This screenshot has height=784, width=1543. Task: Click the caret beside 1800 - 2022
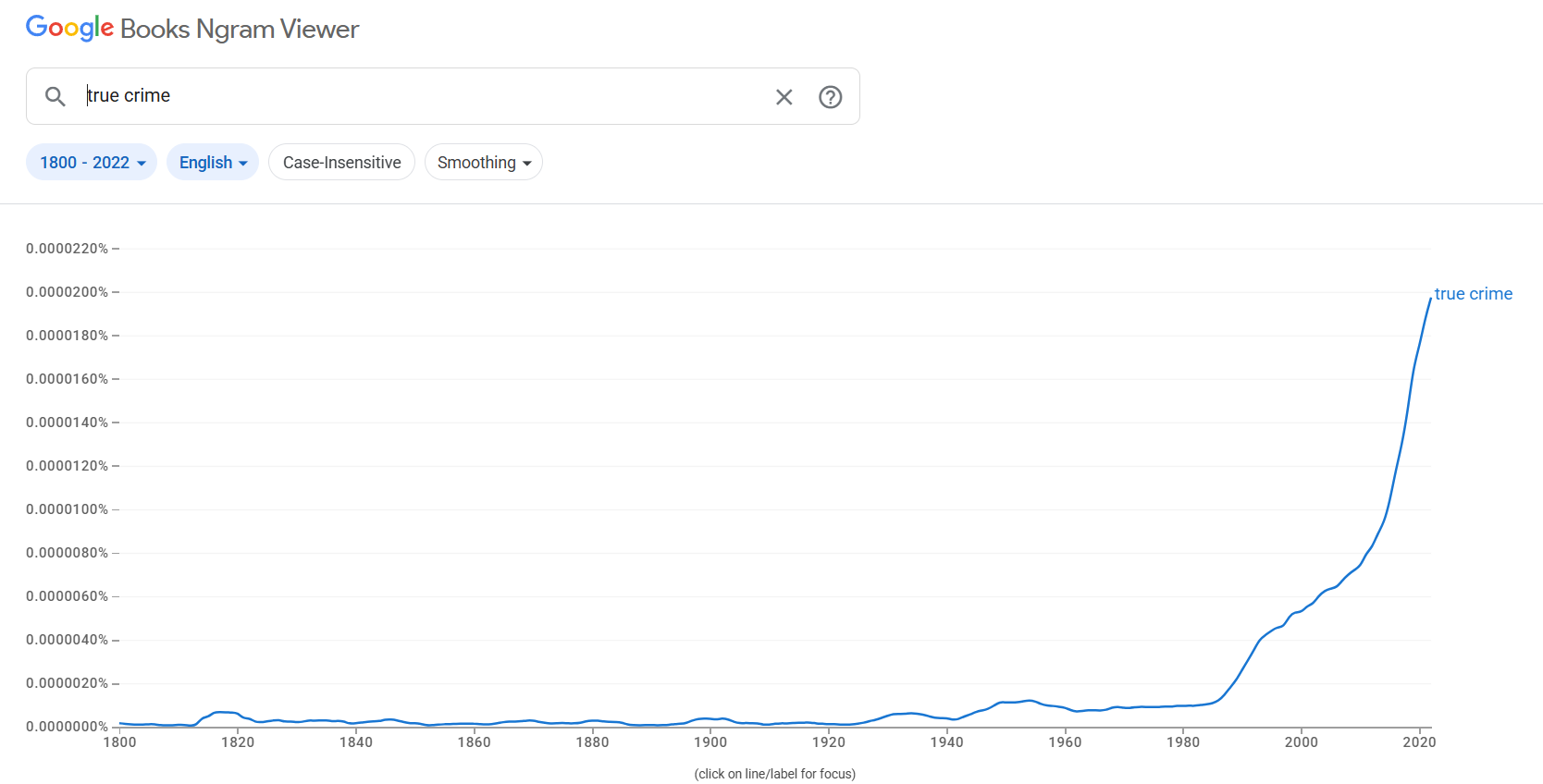tap(142, 164)
